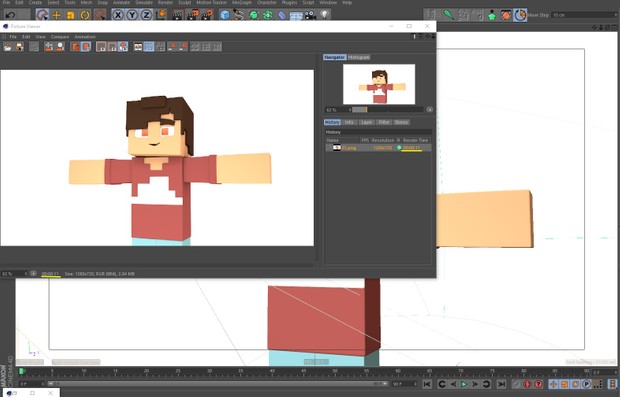Switch to the History tab
Image resolution: width=620 pixels, height=397 pixels.
pyautogui.click(x=332, y=122)
